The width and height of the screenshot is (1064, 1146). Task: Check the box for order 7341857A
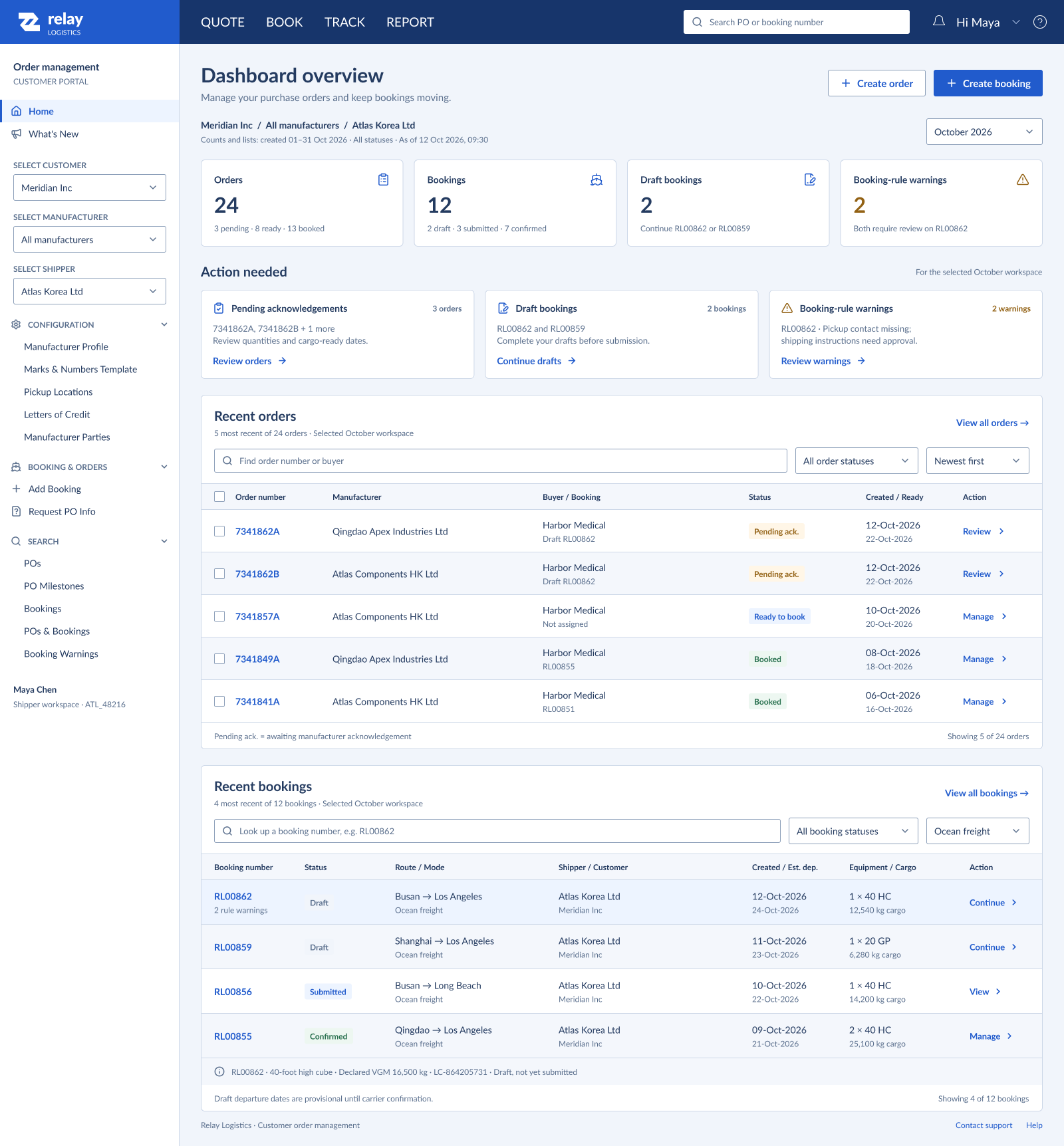[219, 616]
